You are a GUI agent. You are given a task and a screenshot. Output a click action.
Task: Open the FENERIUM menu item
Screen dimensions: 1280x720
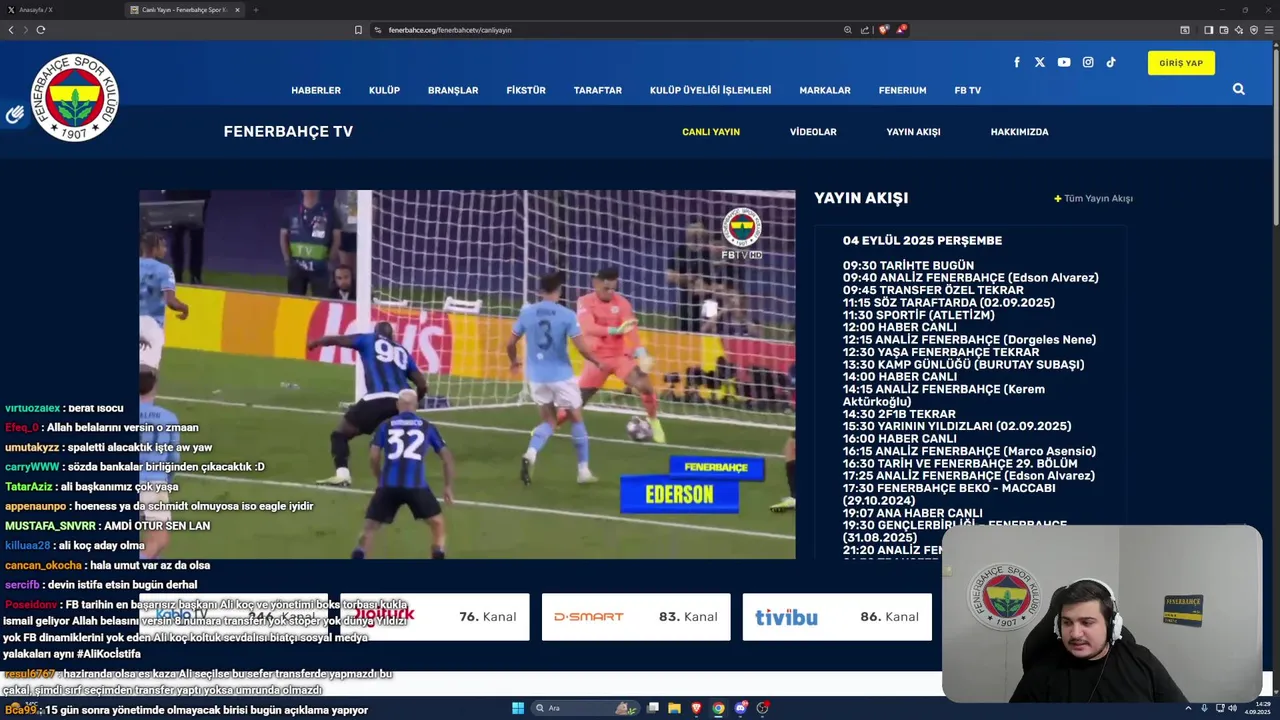click(x=902, y=90)
